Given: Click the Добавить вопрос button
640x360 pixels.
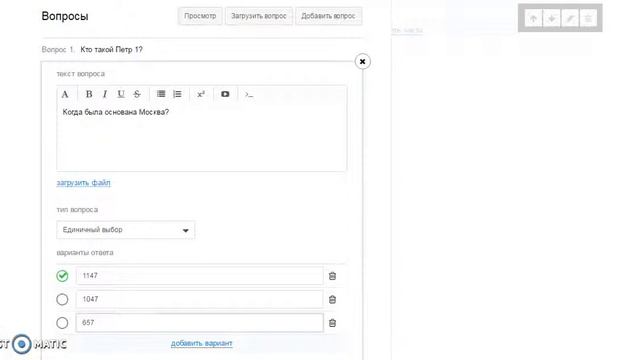Looking at the screenshot, I should [329, 16].
